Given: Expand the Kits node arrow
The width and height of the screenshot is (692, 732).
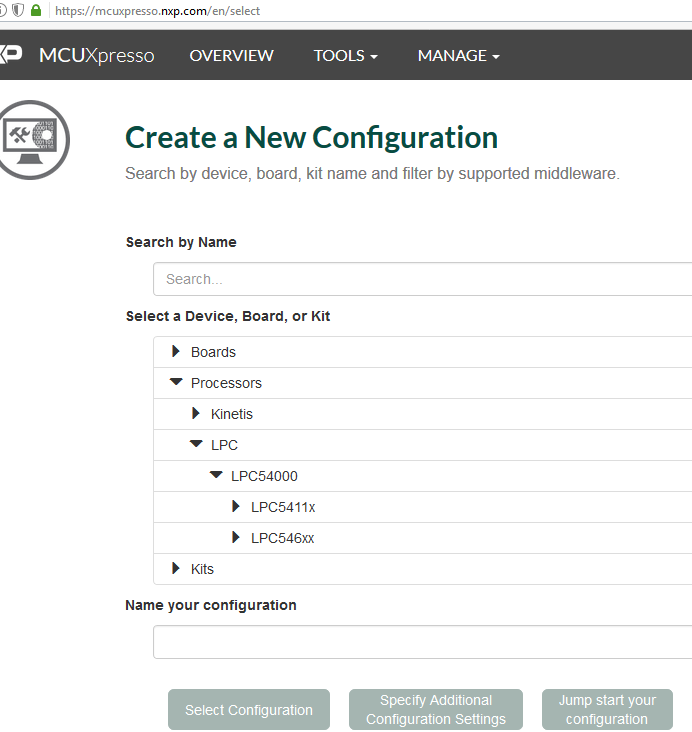Looking at the screenshot, I should (x=176, y=569).
